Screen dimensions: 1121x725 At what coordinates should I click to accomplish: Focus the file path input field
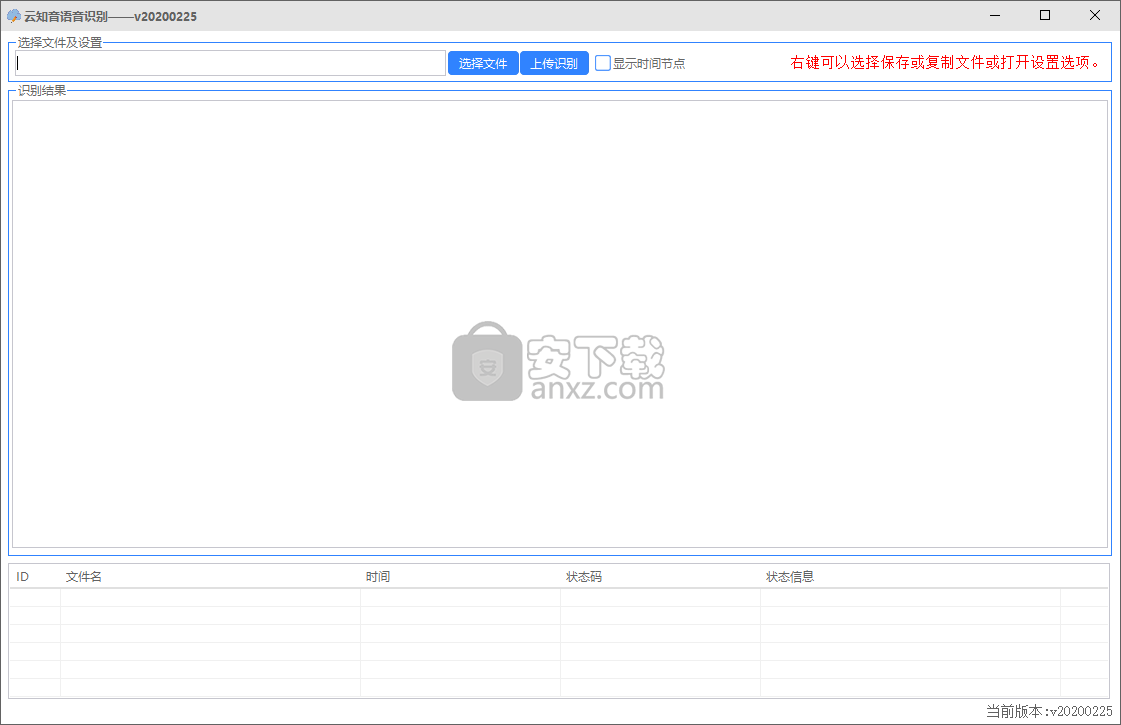230,63
